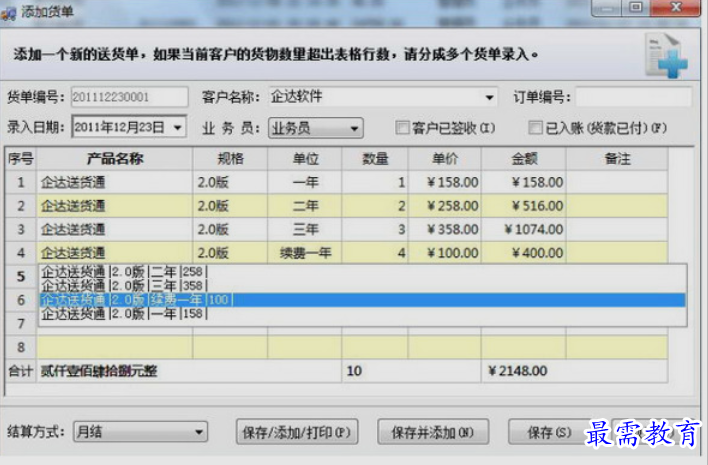
Task: Click row 3 amount ¥1074.00
Action: (x=534, y=229)
